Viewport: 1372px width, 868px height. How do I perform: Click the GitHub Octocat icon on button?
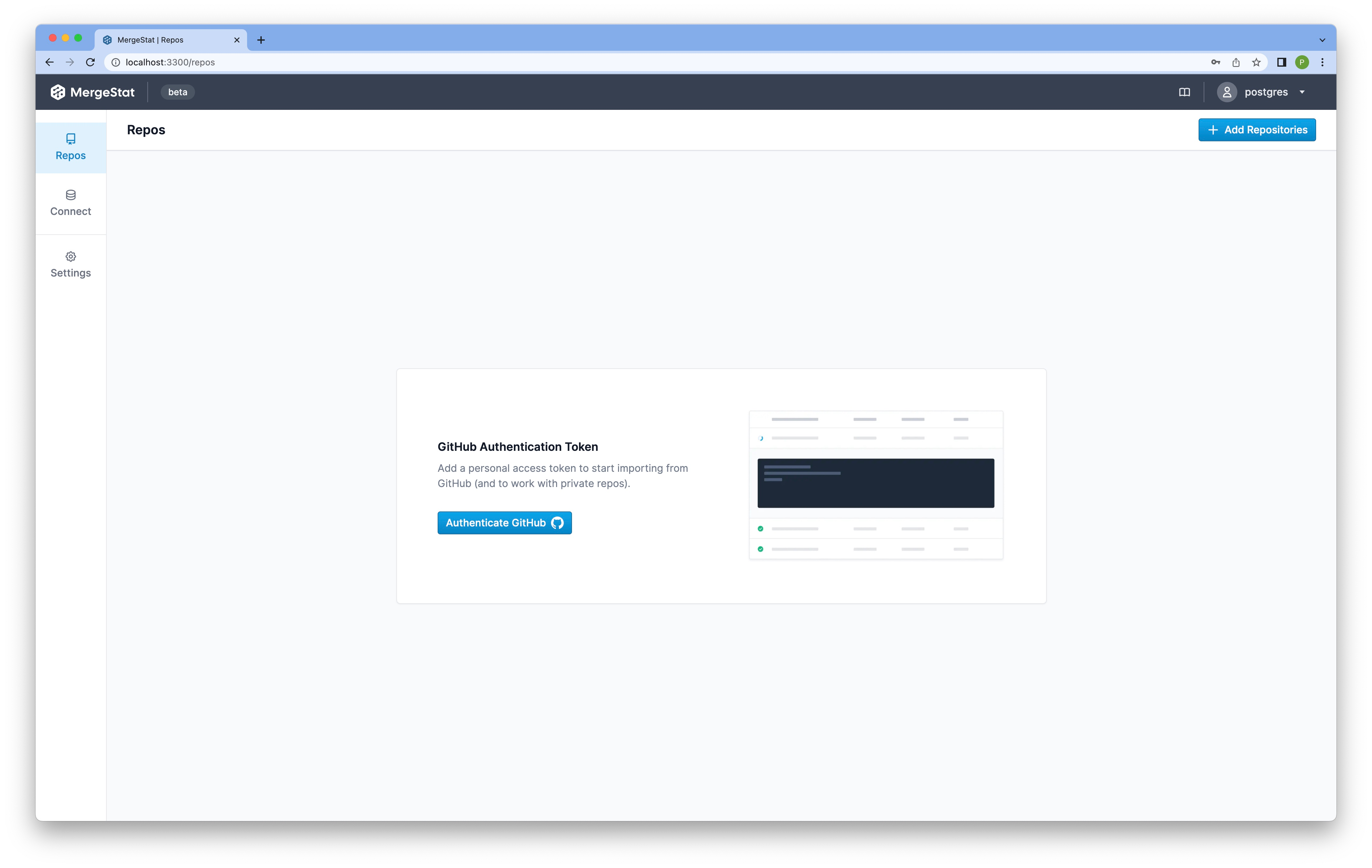(x=558, y=522)
